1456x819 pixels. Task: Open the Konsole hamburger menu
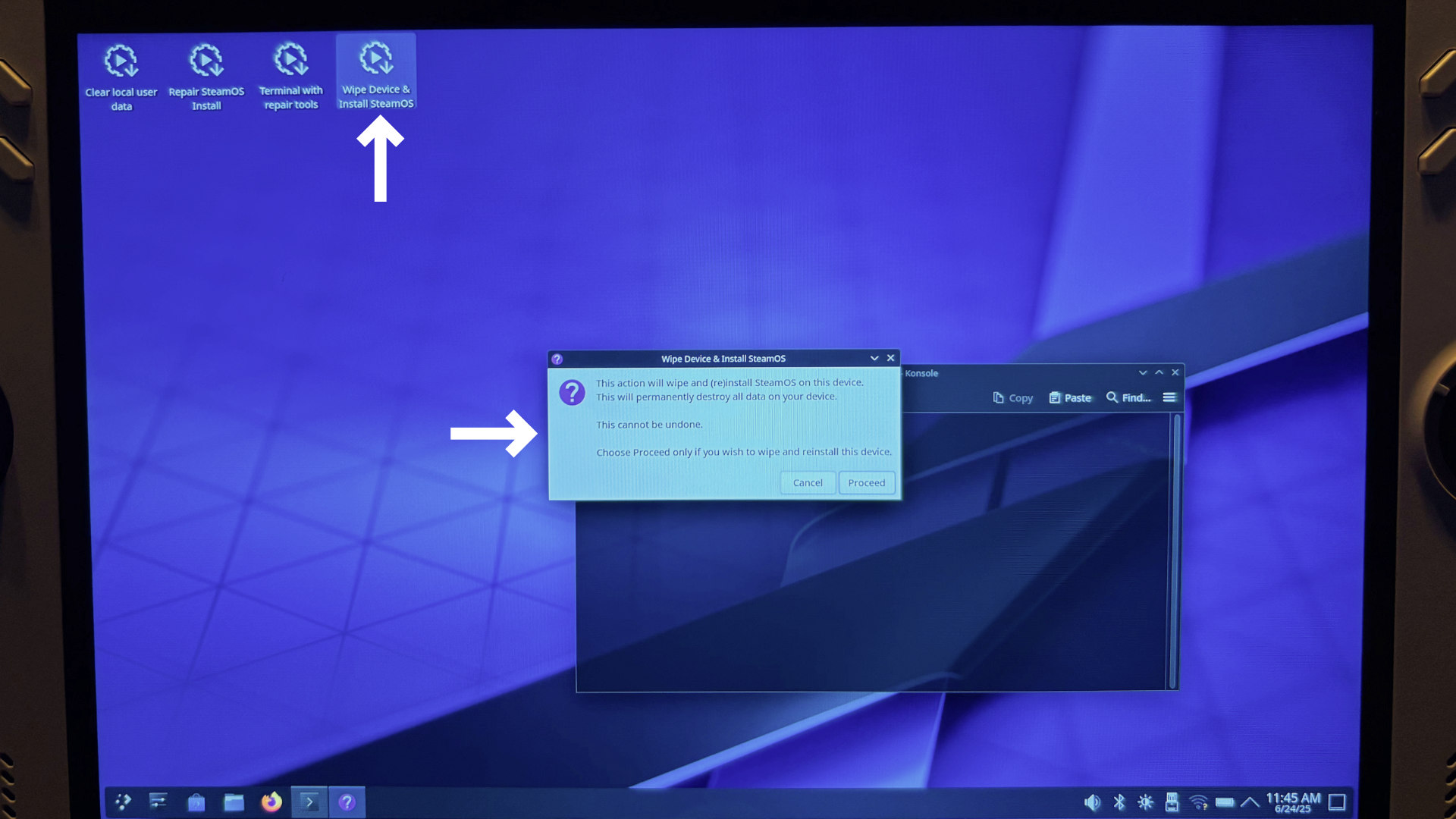[x=1169, y=397]
